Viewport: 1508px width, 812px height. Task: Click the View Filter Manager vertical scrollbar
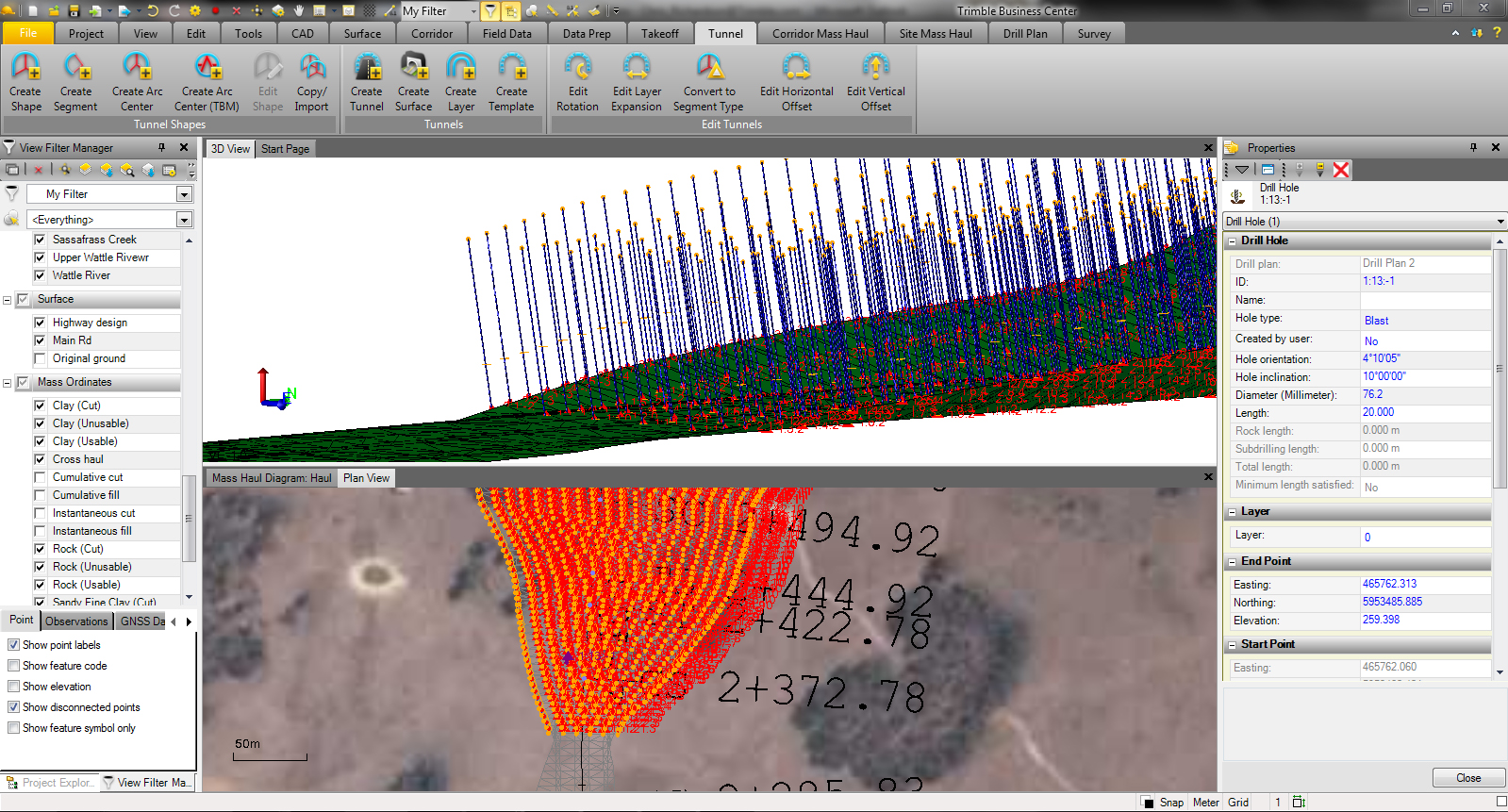(x=189, y=518)
